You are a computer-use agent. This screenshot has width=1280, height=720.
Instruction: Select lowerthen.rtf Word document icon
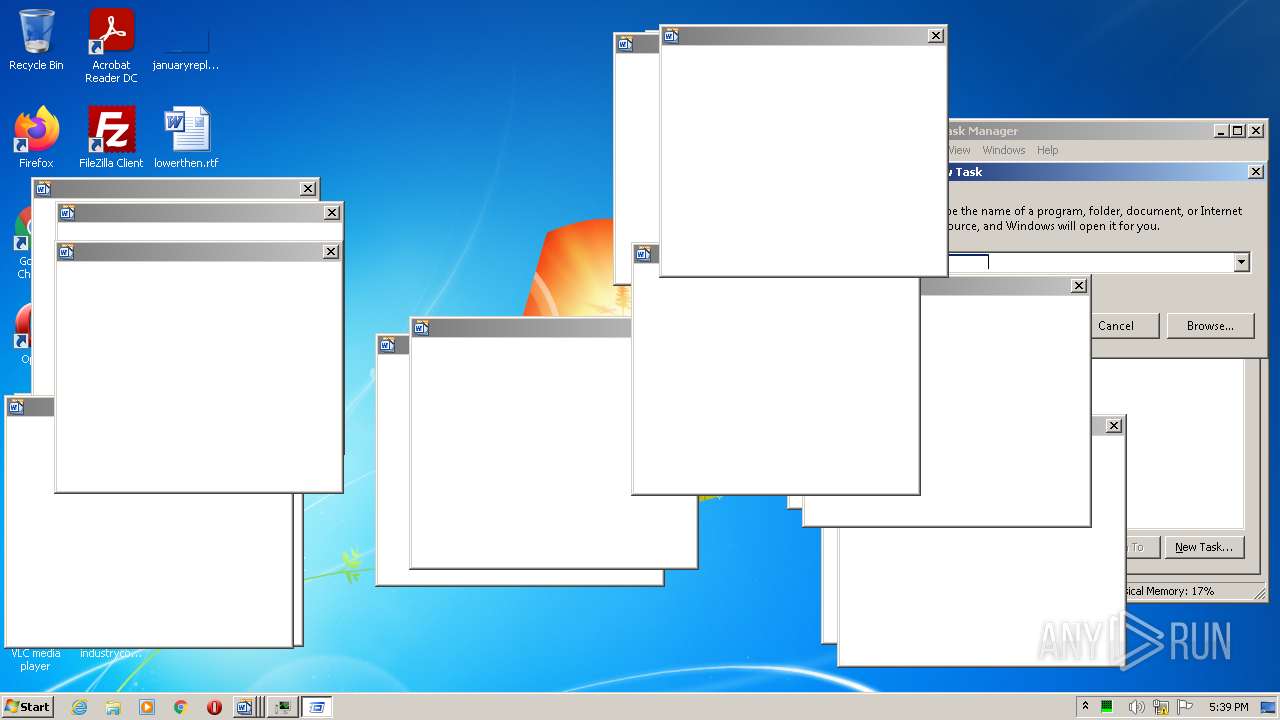186,137
